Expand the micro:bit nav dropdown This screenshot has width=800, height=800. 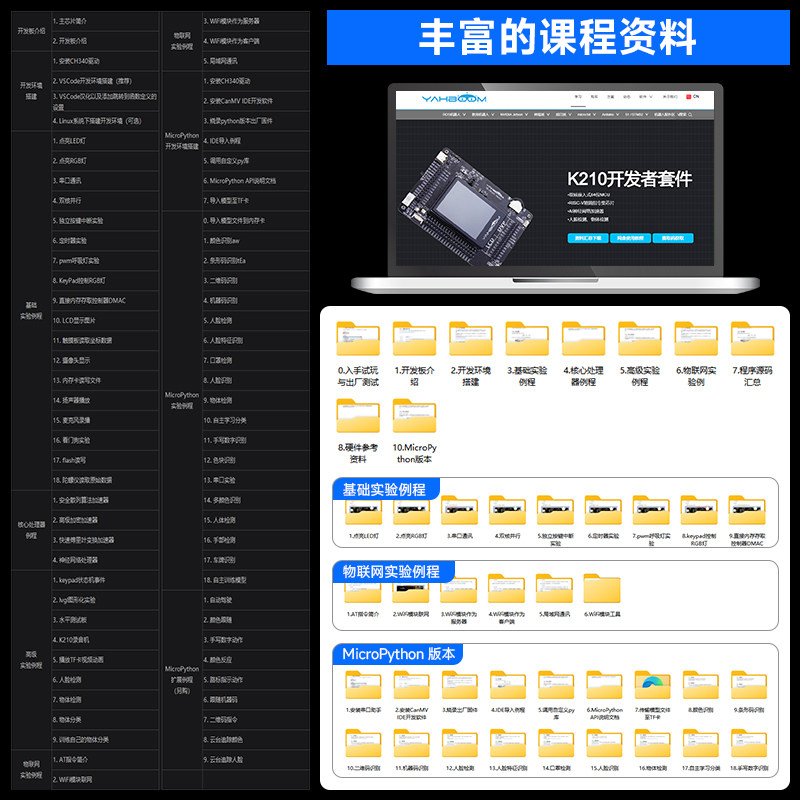coord(585,115)
